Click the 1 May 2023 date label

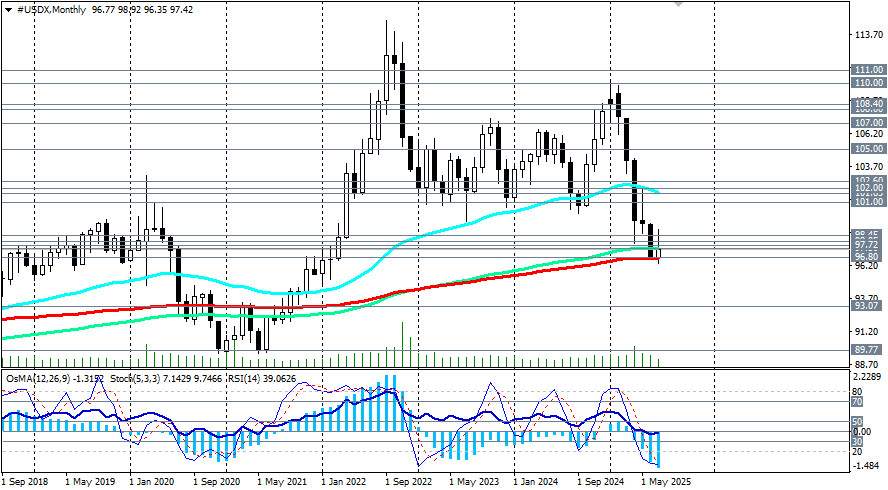pos(474,482)
